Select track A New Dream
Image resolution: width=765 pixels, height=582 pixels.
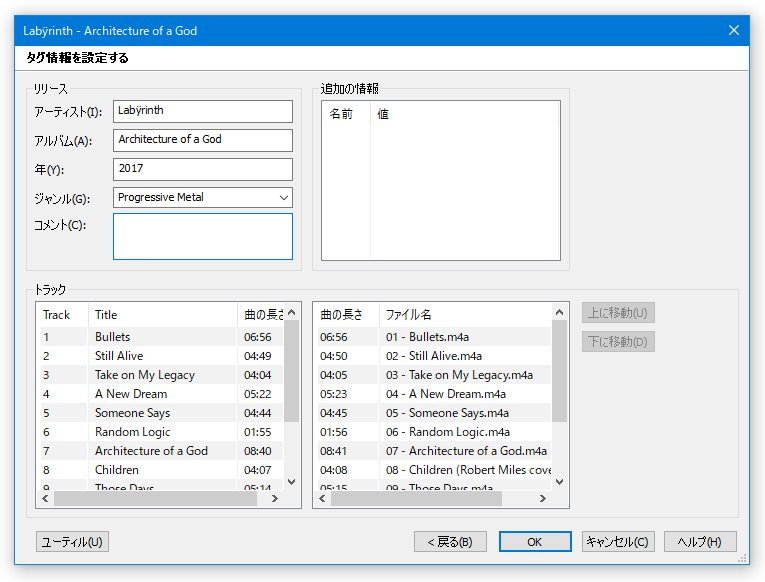tap(161, 394)
